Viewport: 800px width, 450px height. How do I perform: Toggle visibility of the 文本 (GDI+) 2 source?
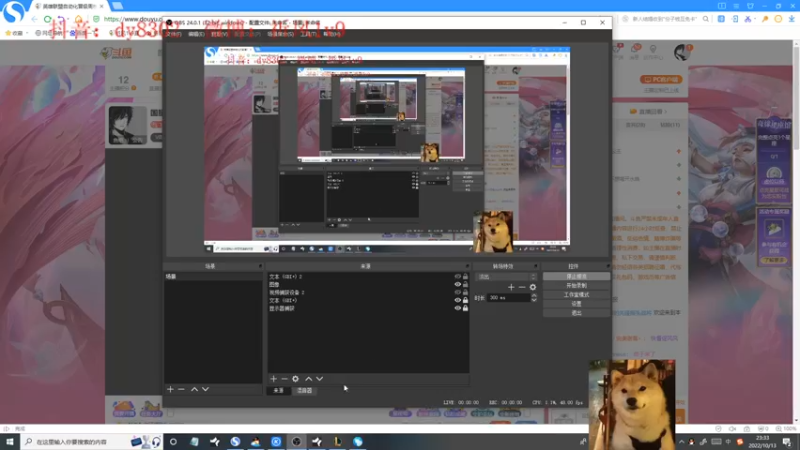click(x=458, y=277)
